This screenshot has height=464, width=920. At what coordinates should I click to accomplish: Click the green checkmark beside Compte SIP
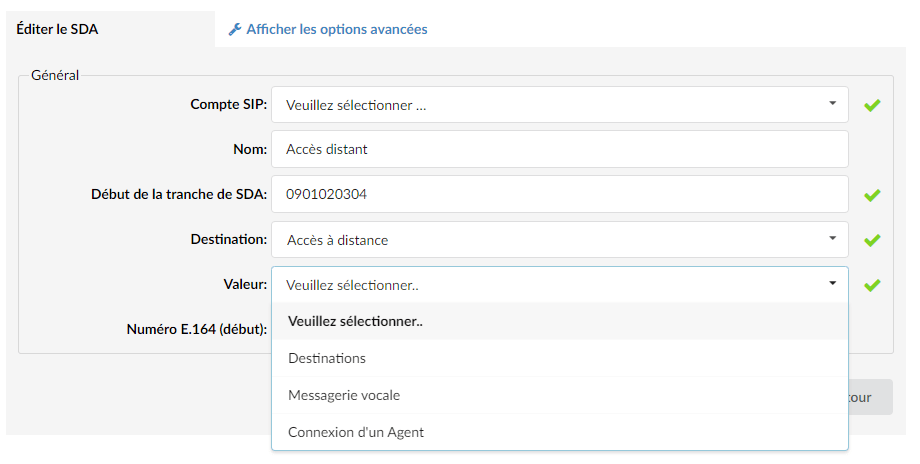coord(872,106)
